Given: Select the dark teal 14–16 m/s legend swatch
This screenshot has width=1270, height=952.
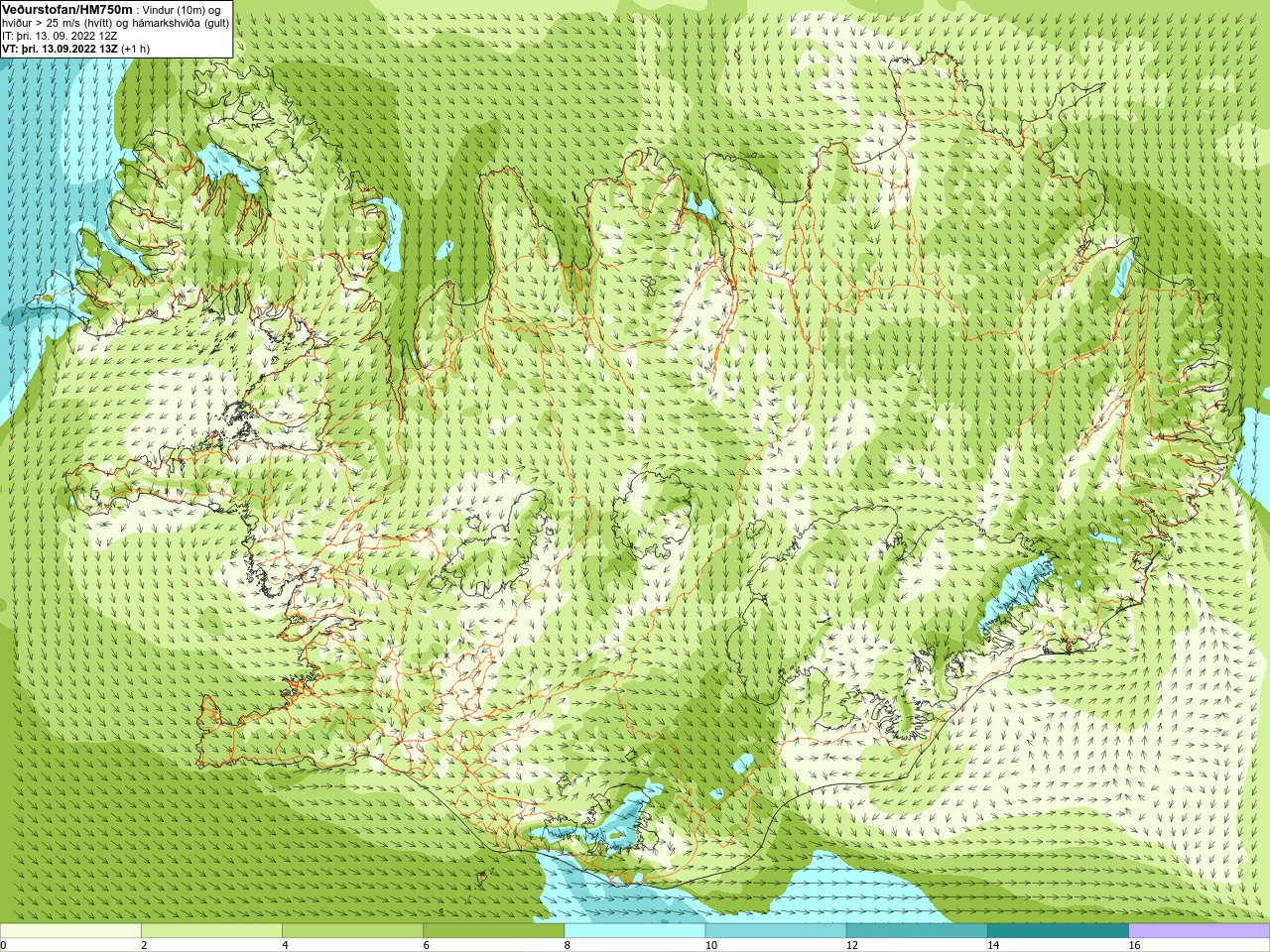Looking at the screenshot, I should pyautogui.click(x=1059, y=931).
